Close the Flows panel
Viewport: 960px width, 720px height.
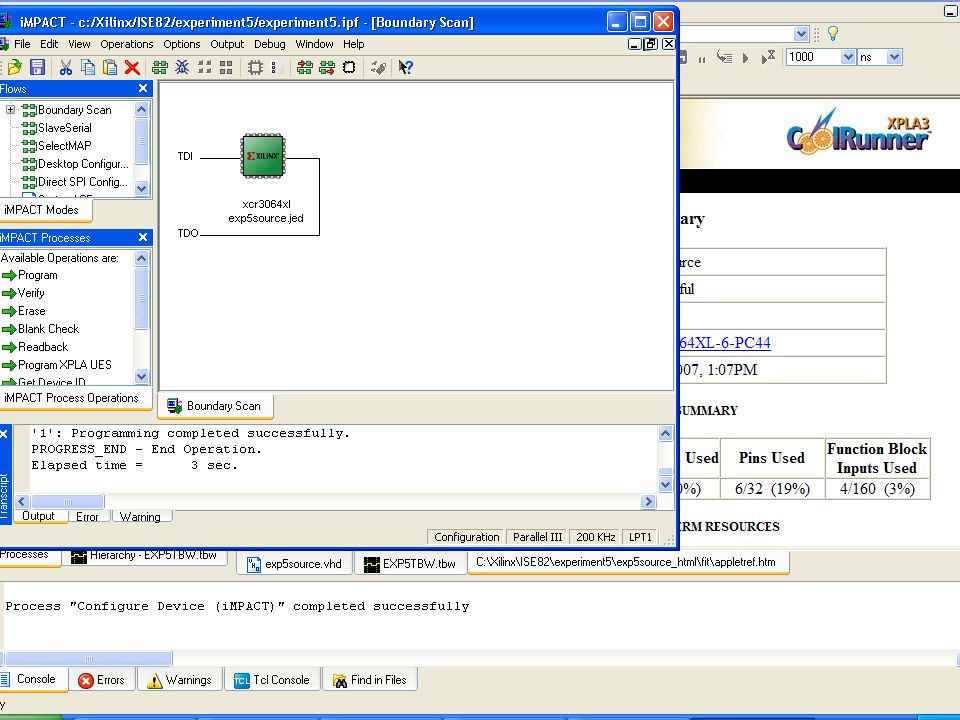coord(143,88)
